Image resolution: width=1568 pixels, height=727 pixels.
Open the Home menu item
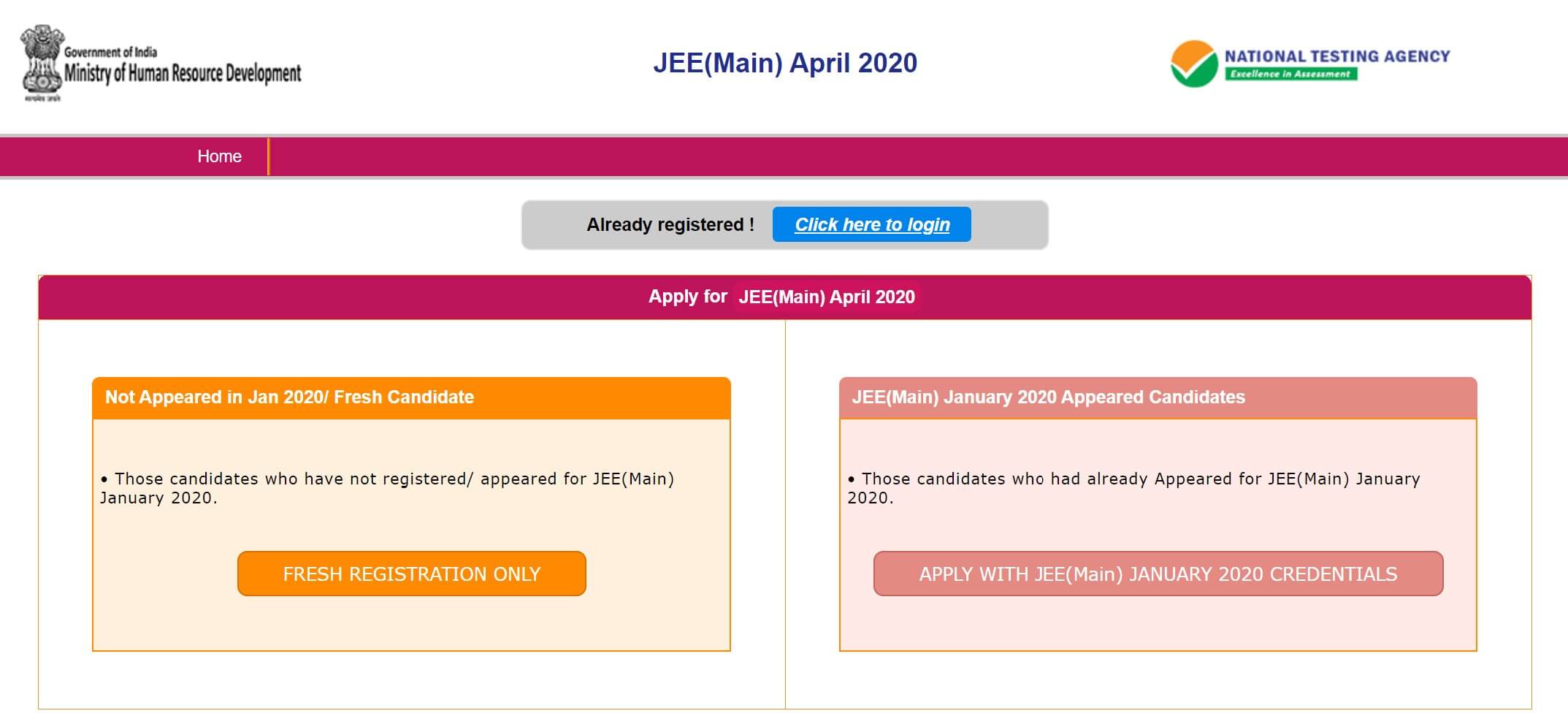(219, 156)
